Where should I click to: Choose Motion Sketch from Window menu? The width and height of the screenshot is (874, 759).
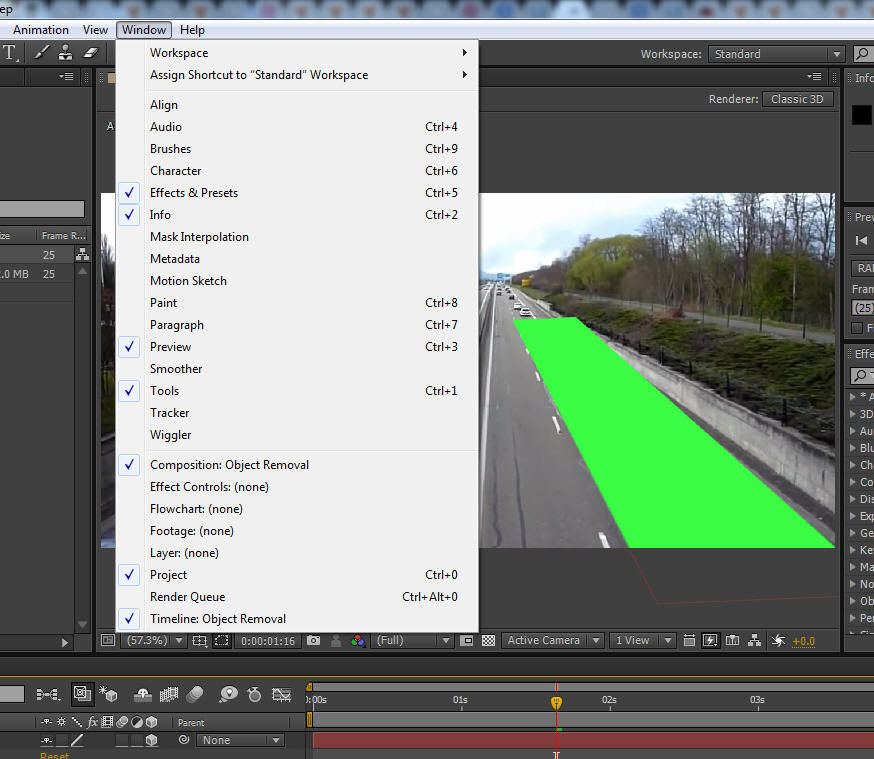pos(298,281)
